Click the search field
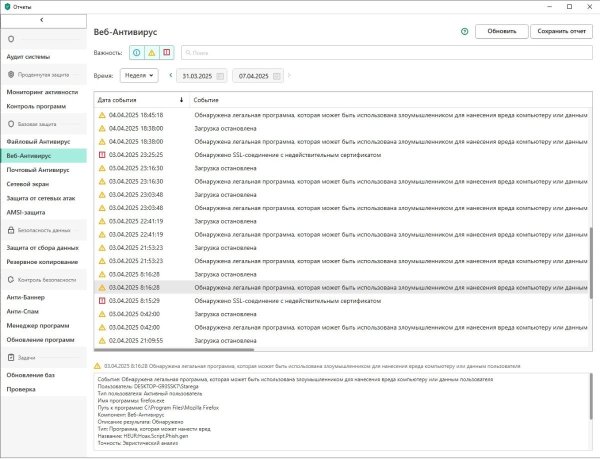Image resolution: width=600 pixels, height=459 pixels. 386,53
